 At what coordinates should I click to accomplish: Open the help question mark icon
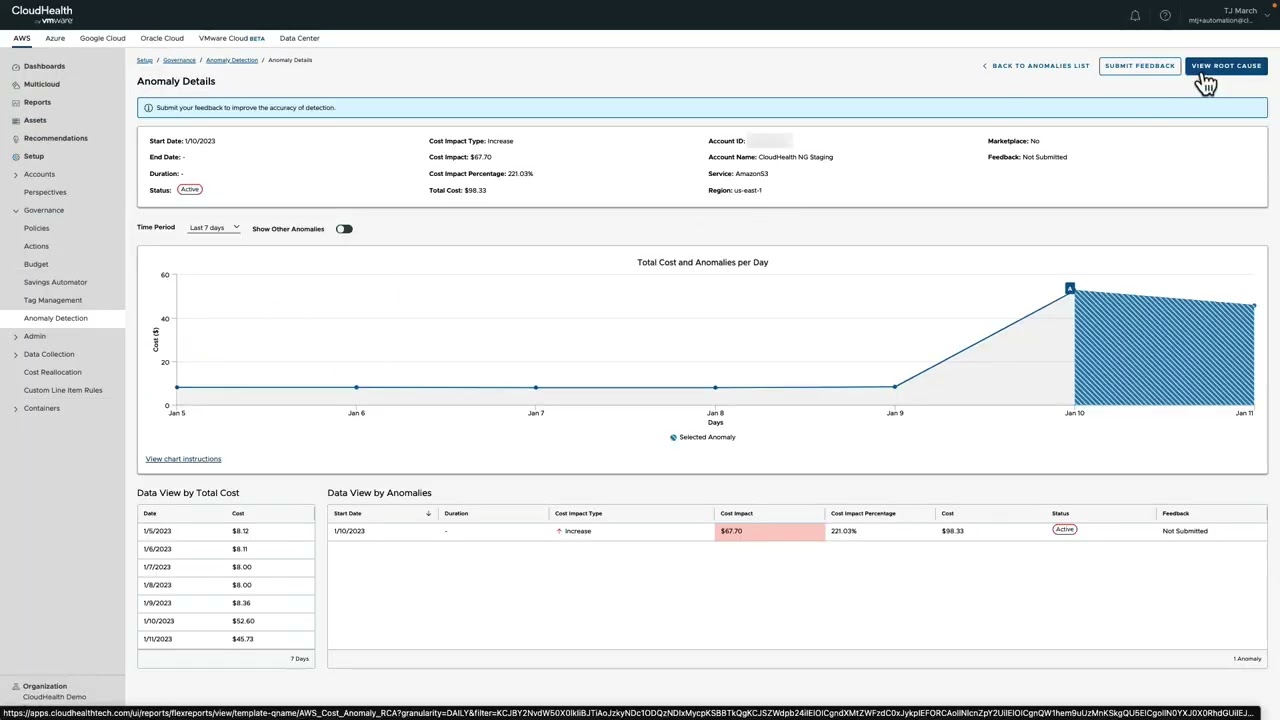(x=1165, y=16)
